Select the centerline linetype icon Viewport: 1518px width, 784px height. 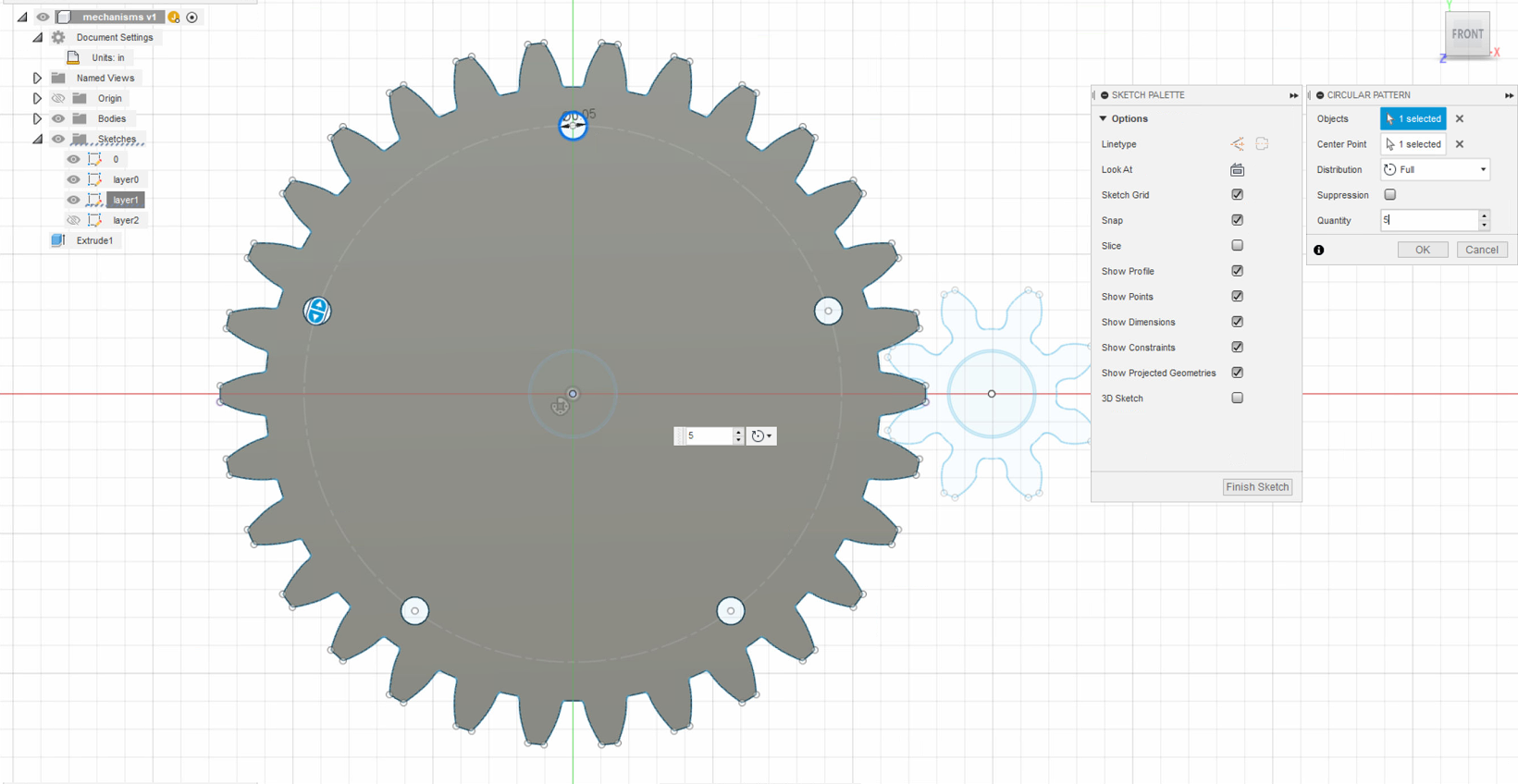click(x=1262, y=144)
